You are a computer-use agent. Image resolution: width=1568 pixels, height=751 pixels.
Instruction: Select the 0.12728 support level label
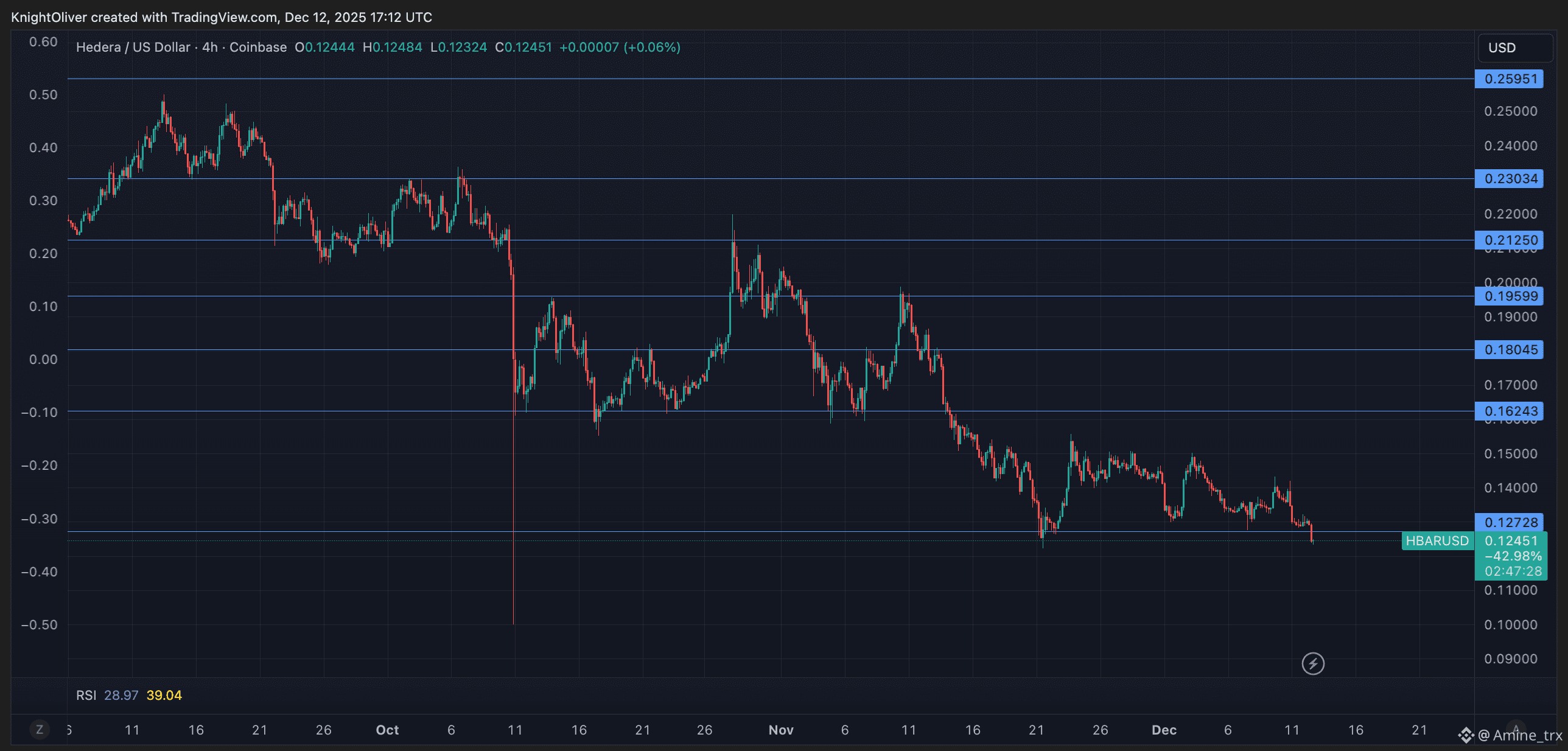[x=1510, y=522]
